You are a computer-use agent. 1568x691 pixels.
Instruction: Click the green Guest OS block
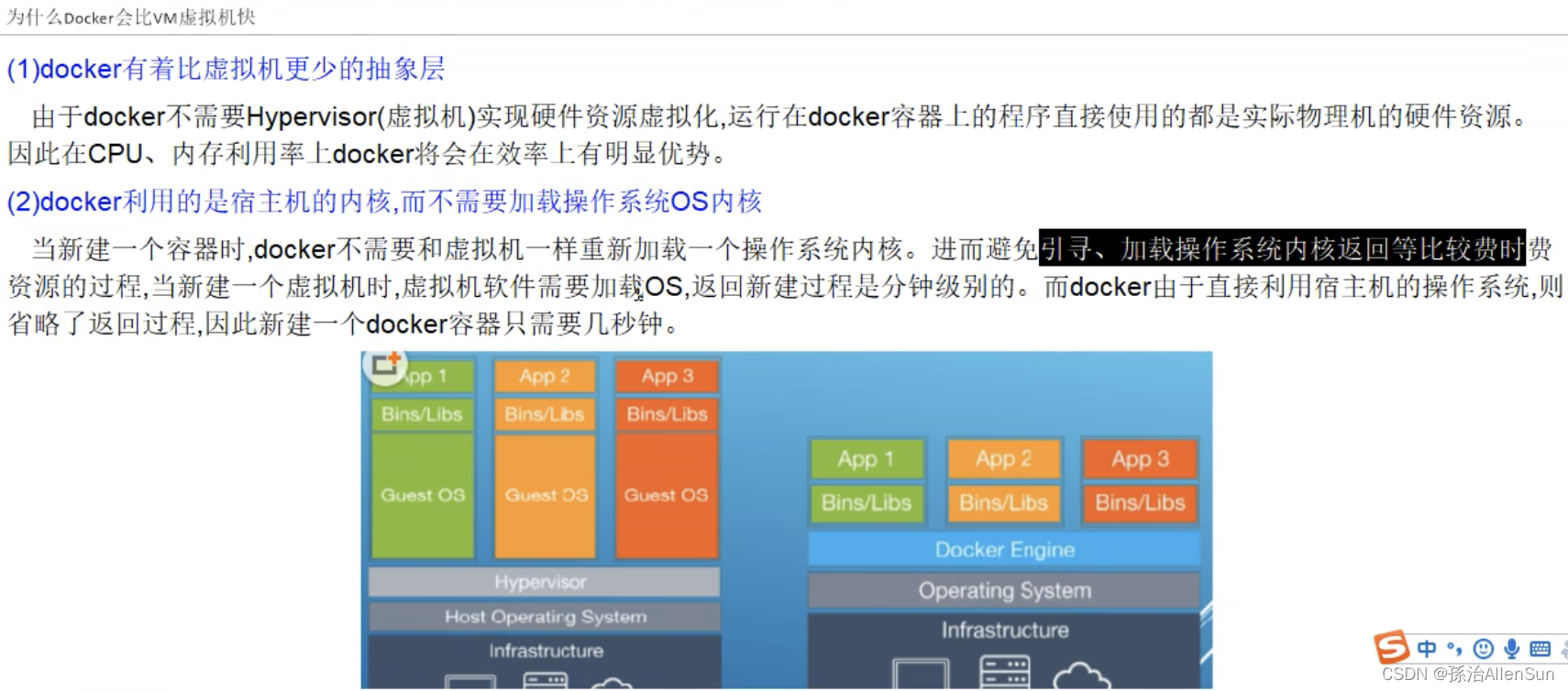pos(423,495)
